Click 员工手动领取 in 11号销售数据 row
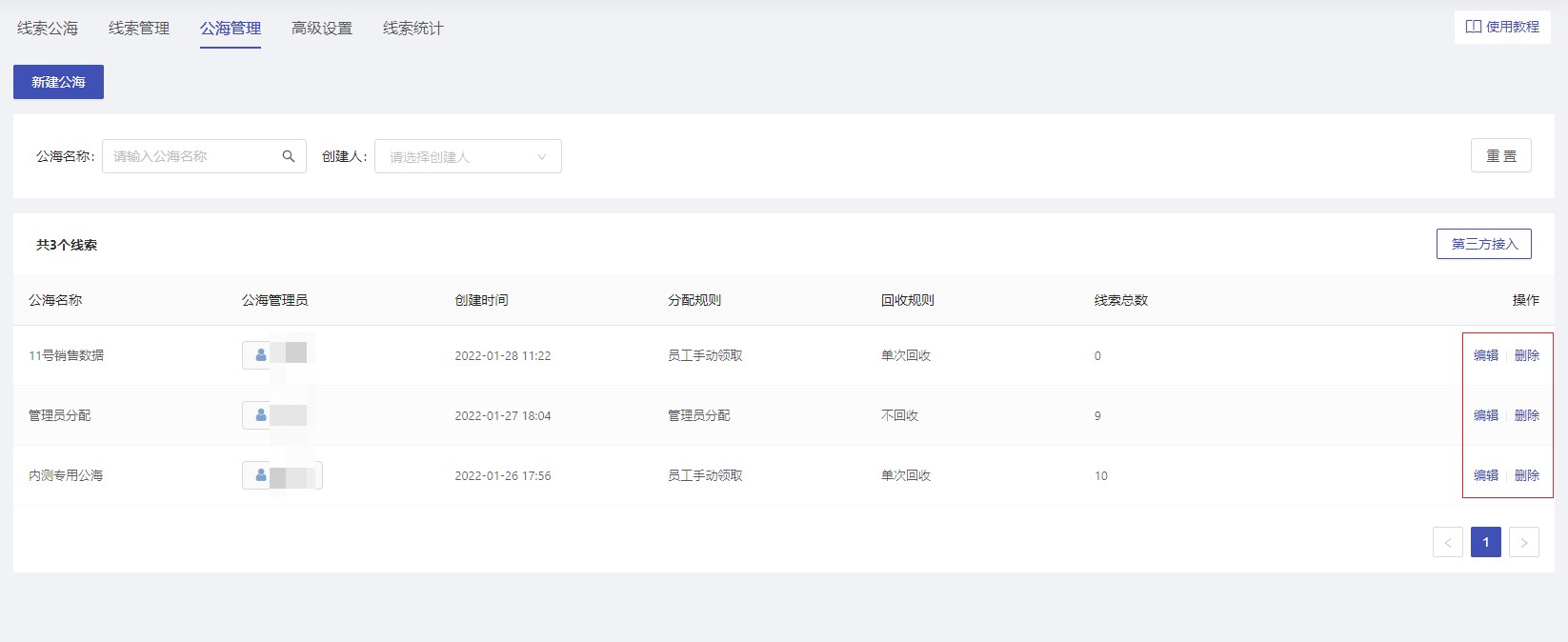Screen dimensions: 1568x642 tap(705, 355)
